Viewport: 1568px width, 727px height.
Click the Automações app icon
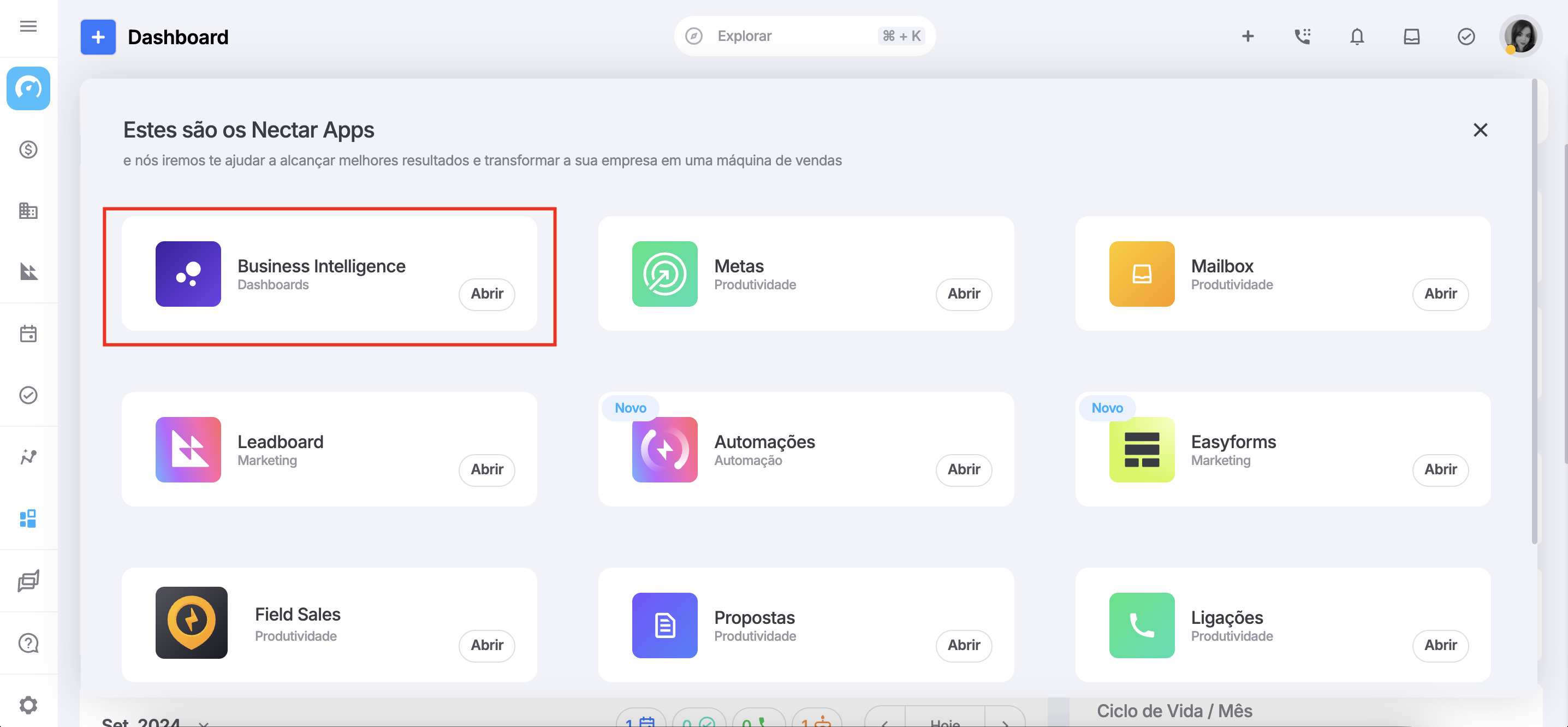tap(664, 450)
